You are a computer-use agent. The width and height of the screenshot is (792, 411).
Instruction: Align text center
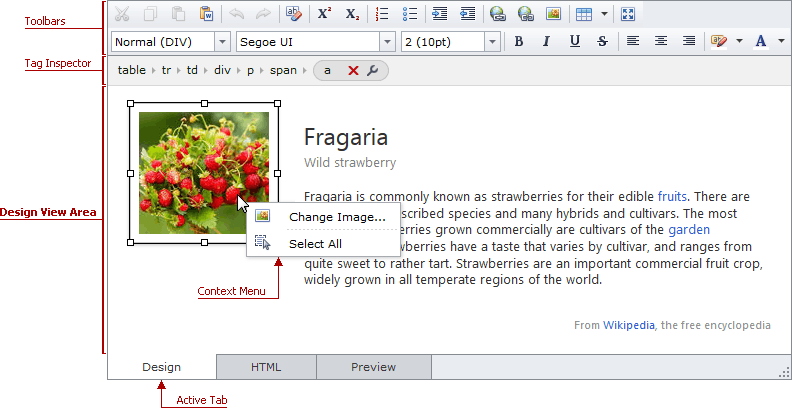[661, 41]
